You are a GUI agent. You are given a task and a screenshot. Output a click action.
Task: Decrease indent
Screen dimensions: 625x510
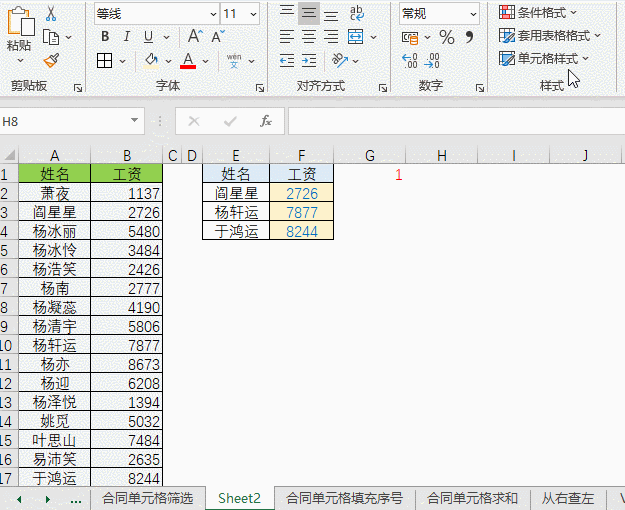[x=287, y=61]
